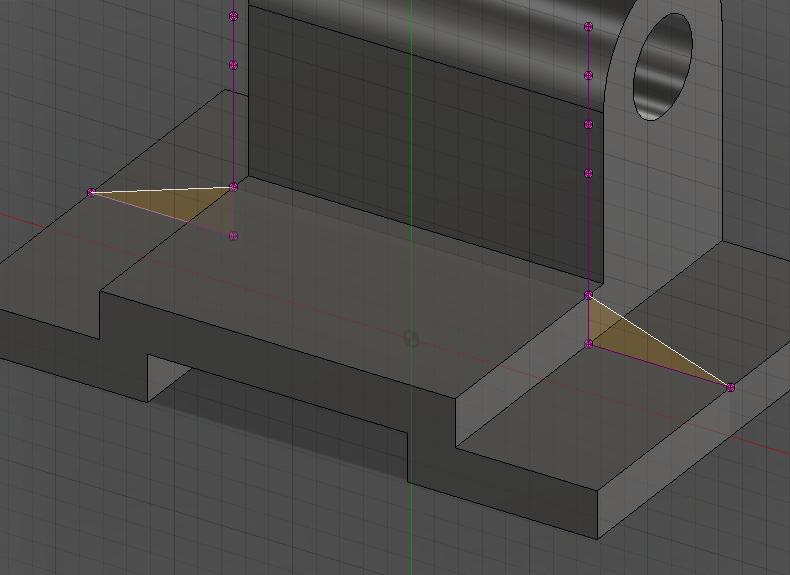Image resolution: width=790 pixels, height=575 pixels.
Task: Click the origin point marker at axes intersection
Action: 411,339
